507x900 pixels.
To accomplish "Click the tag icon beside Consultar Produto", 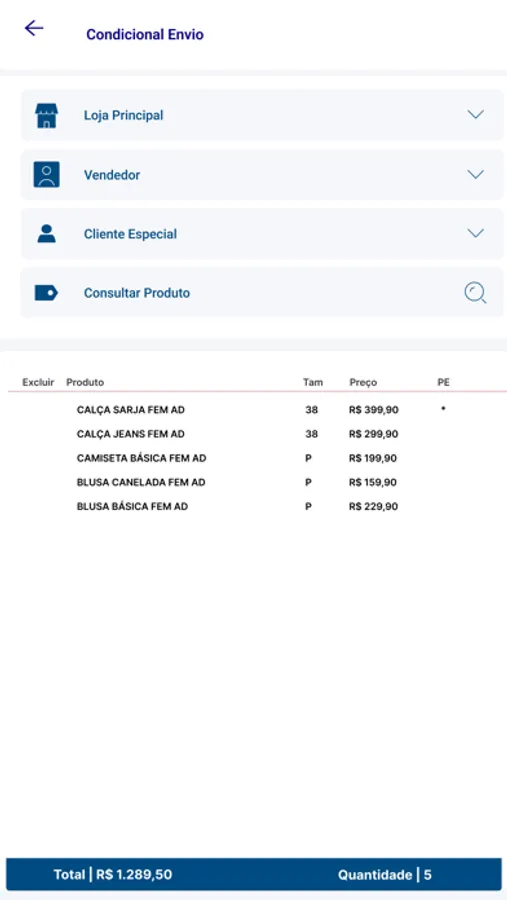I will 47,293.
